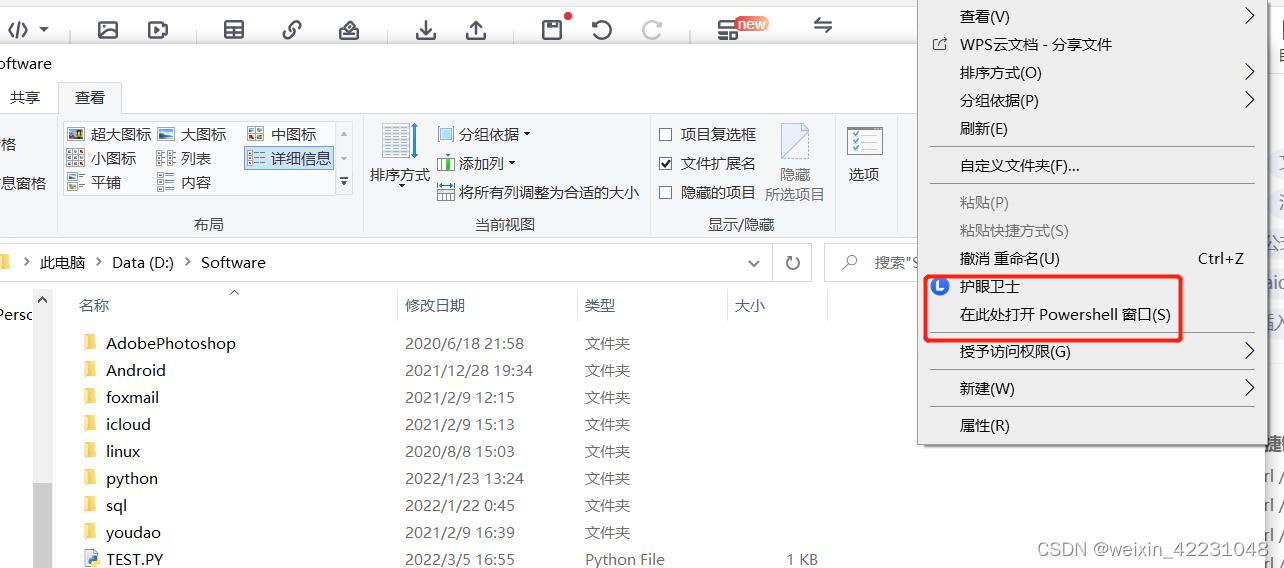Choose List (列表) layout
Viewport: 1284px width, 568px height.
coord(184,158)
